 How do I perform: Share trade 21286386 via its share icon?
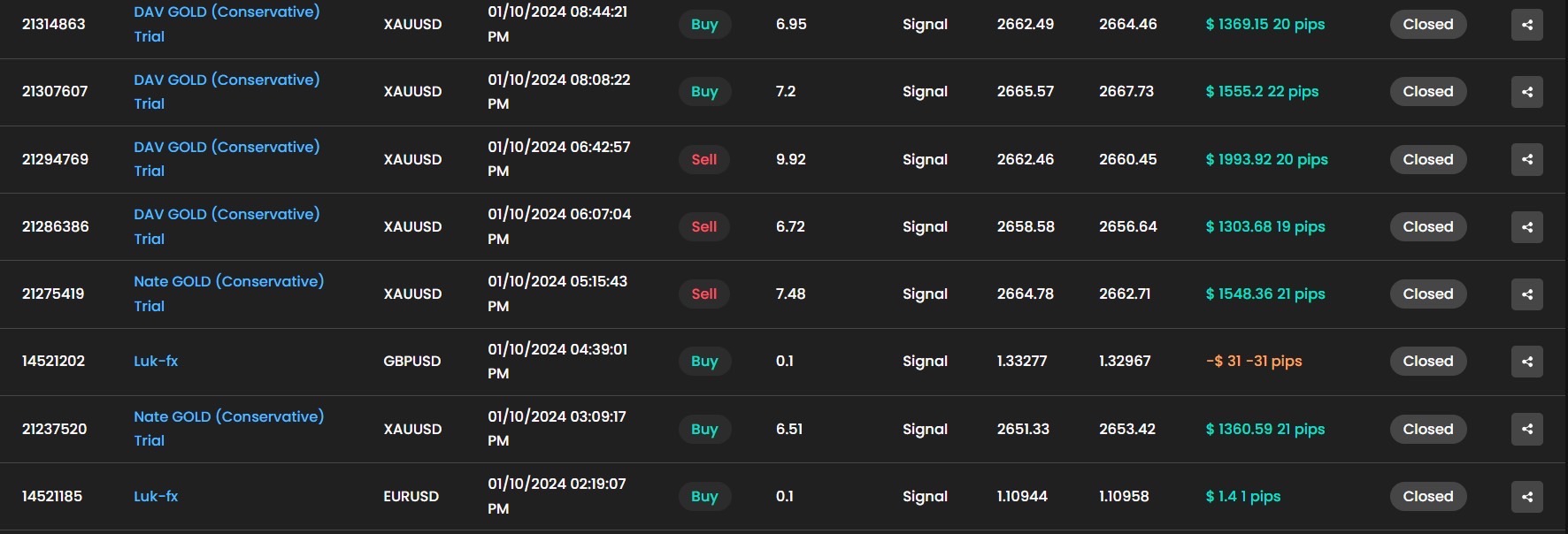pos(1526,227)
